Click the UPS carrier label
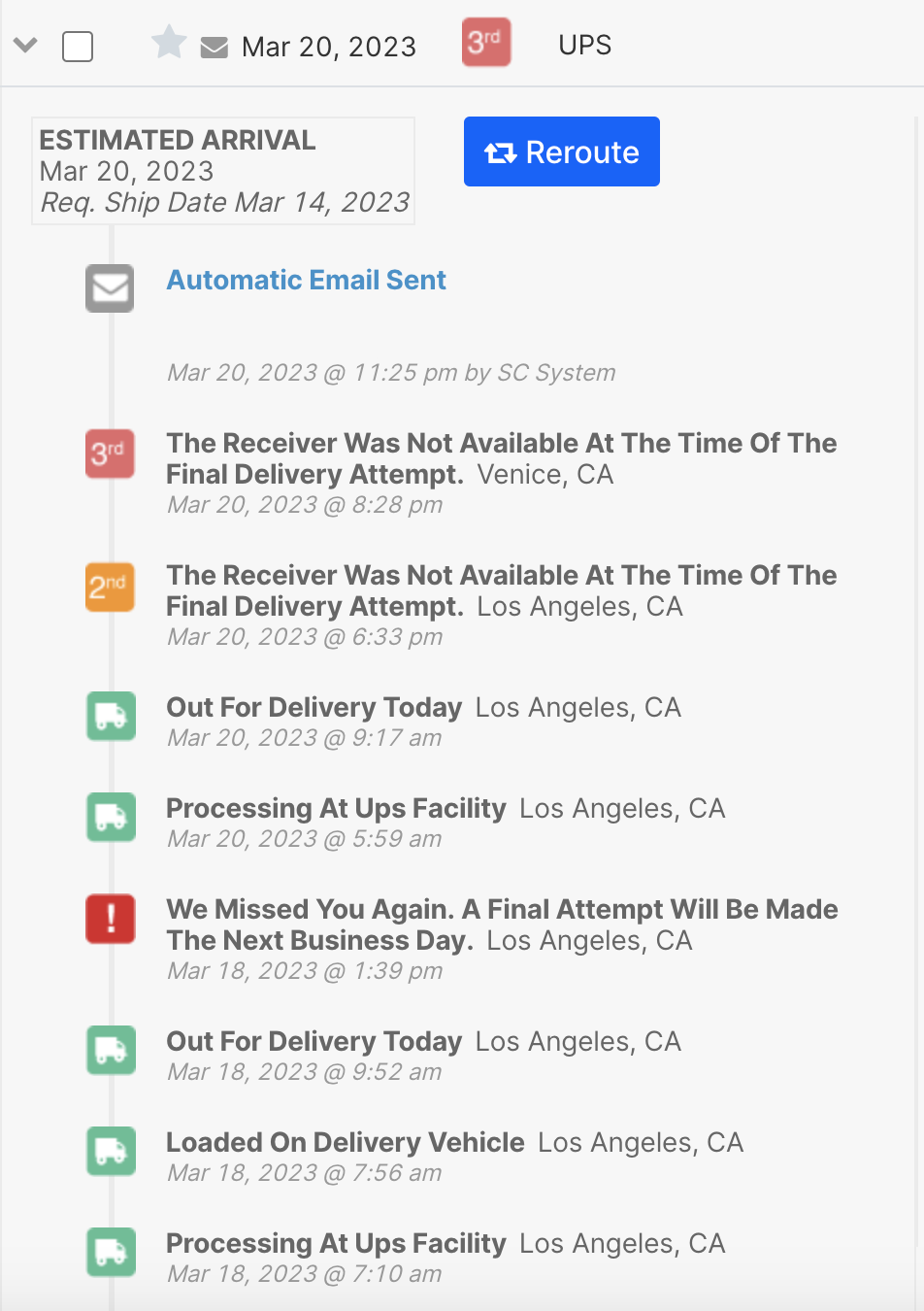This screenshot has width=924, height=1311. click(584, 45)
